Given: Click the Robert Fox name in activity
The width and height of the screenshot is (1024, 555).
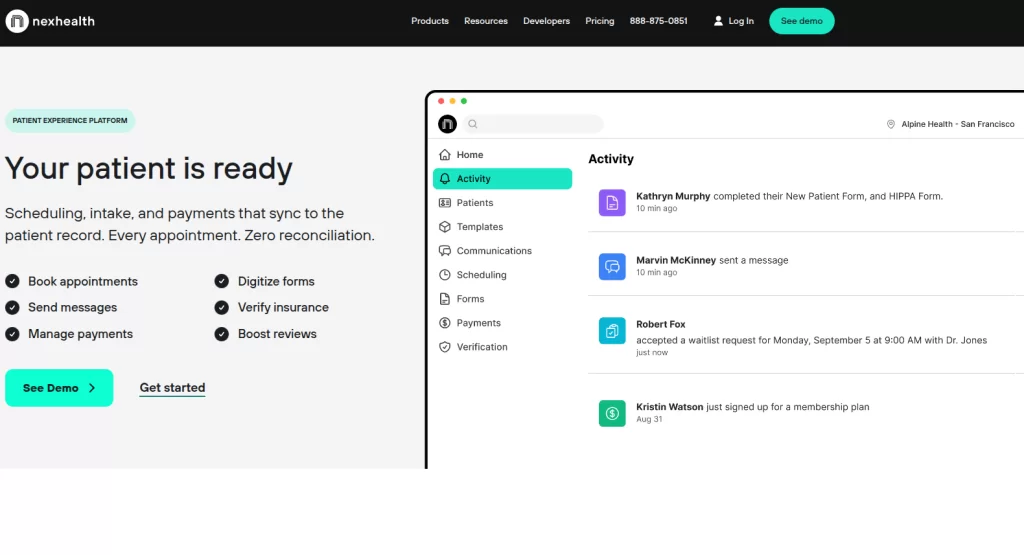Looking at the screenshot, I should 661,325.
